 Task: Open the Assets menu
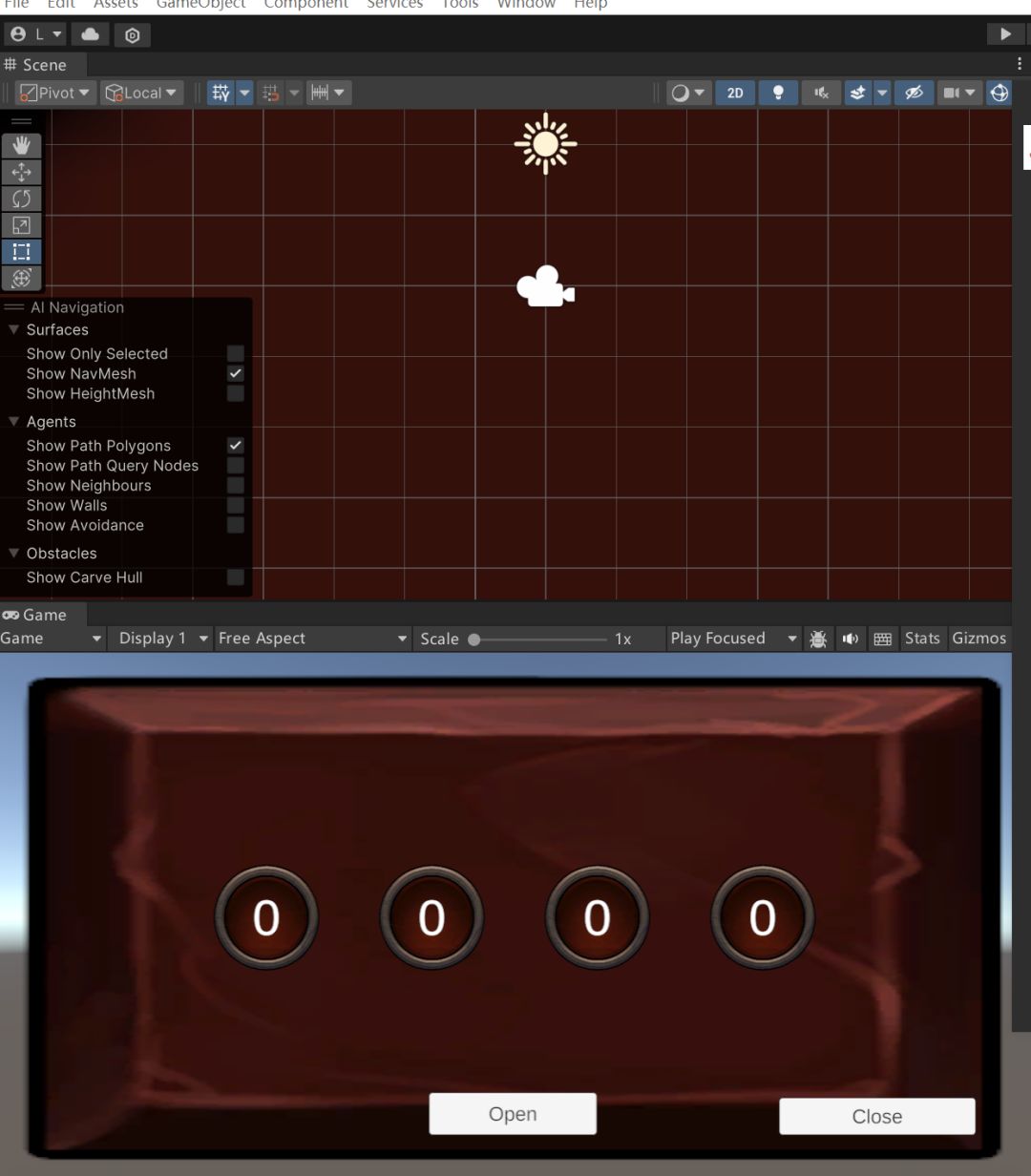(x=116, y=5)
